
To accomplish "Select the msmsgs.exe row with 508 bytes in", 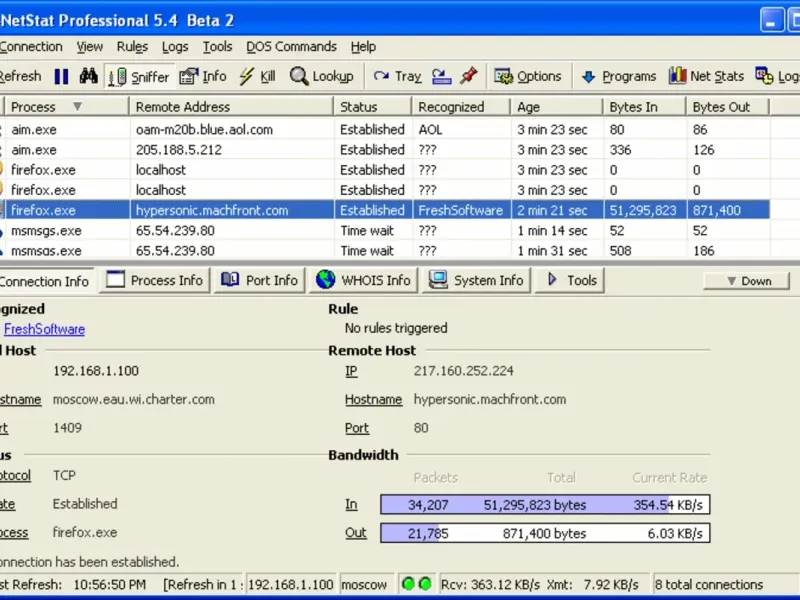I will pyautogui.click(x=385, y=250).
